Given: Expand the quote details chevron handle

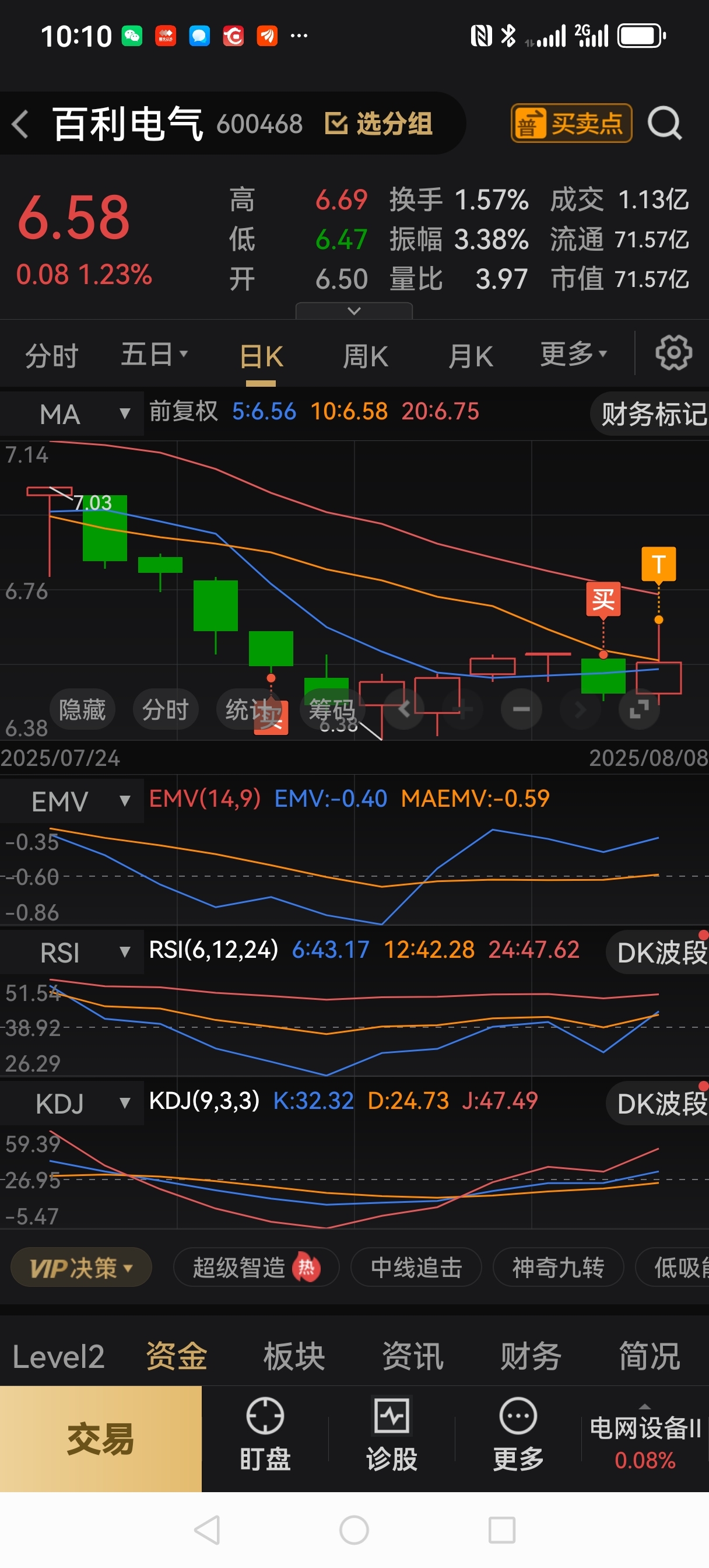Looking at the screenshot, I should pos(353,311).
